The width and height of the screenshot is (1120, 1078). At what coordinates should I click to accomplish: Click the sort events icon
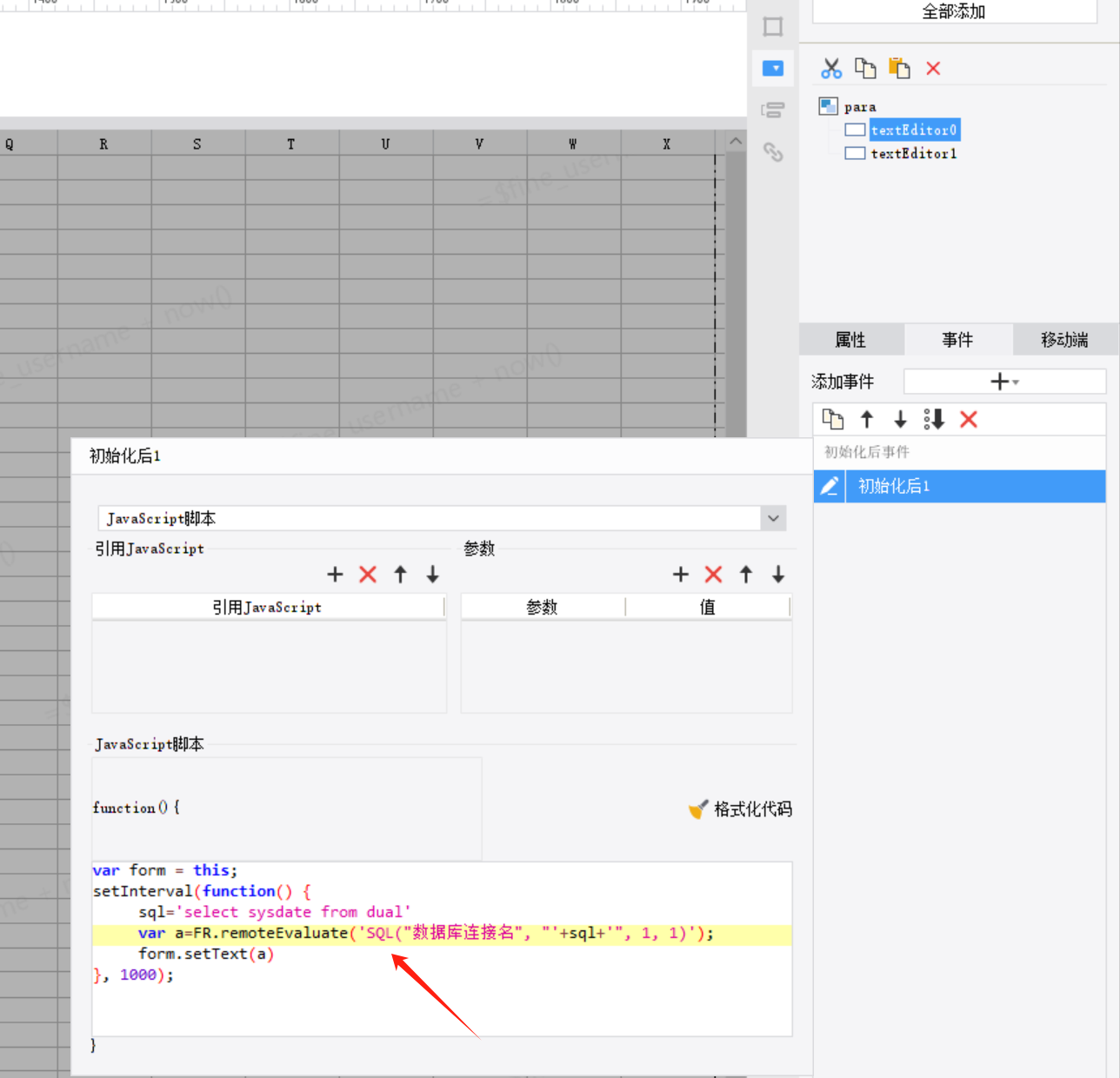tap(935, 420)
